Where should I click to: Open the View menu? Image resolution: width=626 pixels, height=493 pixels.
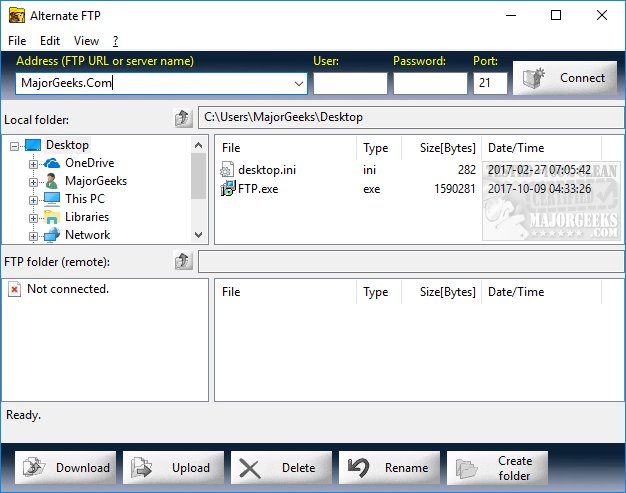86,41
